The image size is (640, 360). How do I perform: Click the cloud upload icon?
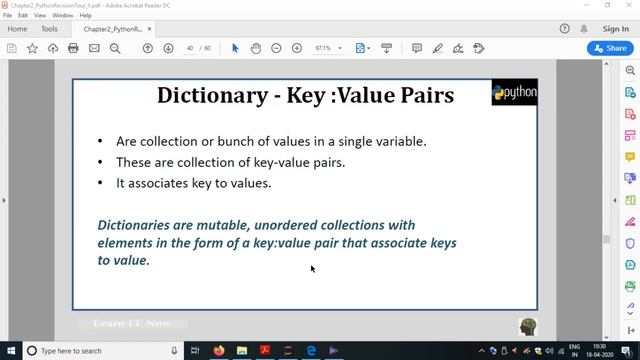53,48
